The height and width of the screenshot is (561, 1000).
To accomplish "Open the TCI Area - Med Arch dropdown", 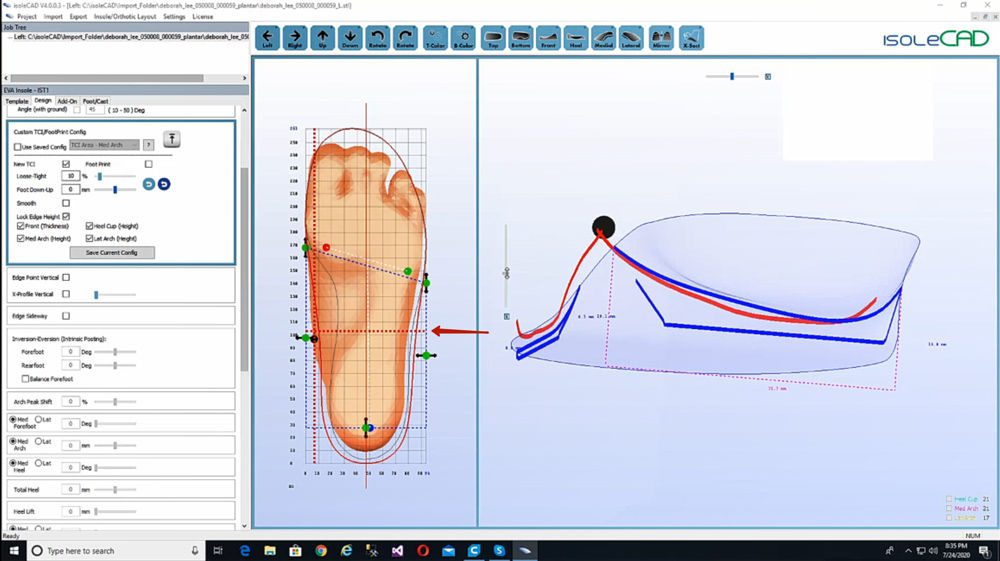I will pos(104,145).
